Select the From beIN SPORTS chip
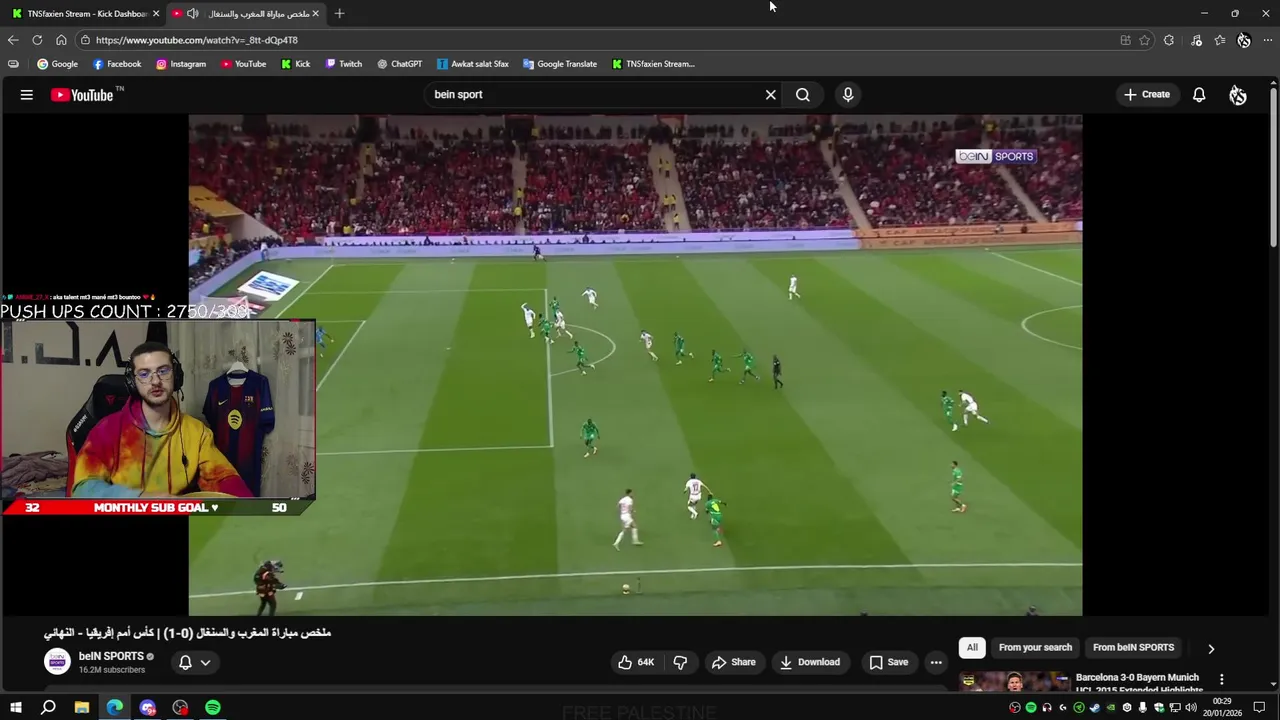This screenshot has height=720, width=1280. pyautogui.click(x=1133, y=647)
